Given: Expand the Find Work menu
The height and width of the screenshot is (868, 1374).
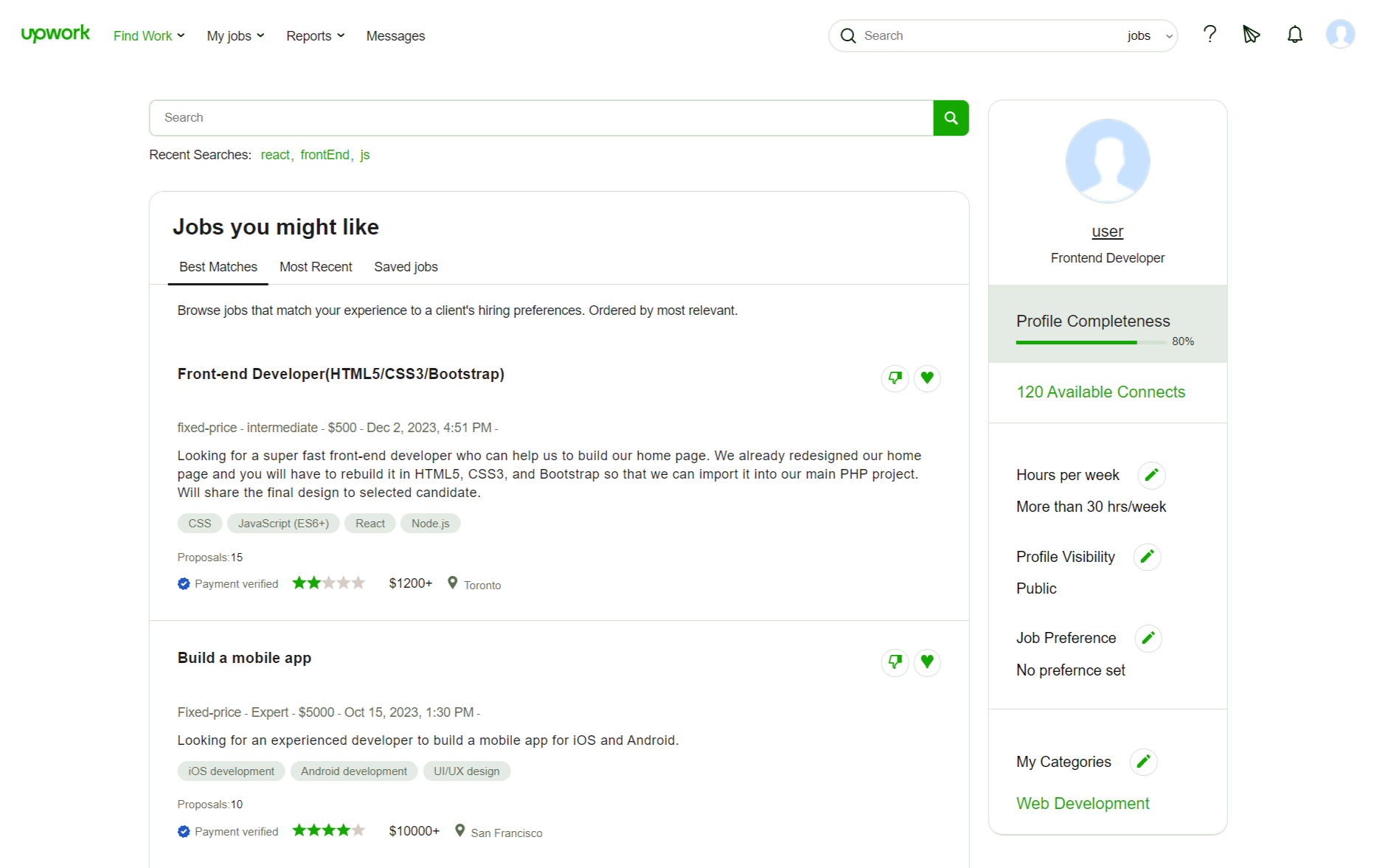Looking at the screenshot, I should [x=149, y=36].
